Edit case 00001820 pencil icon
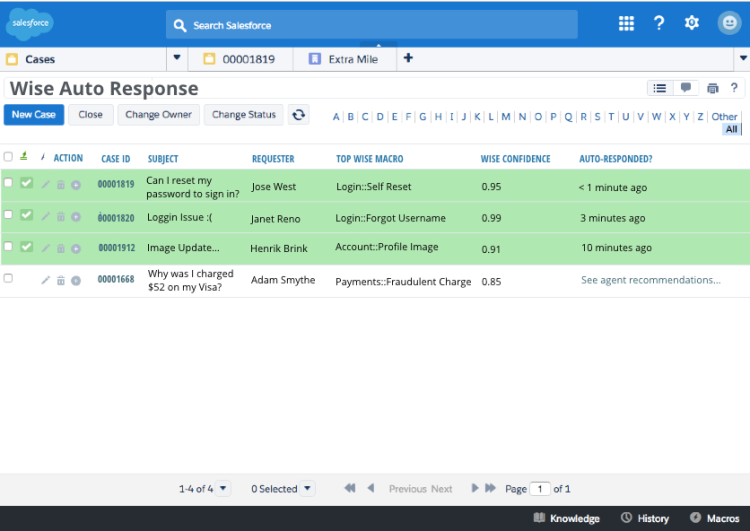This screenshot has width=750, height=531. (45, 217)
